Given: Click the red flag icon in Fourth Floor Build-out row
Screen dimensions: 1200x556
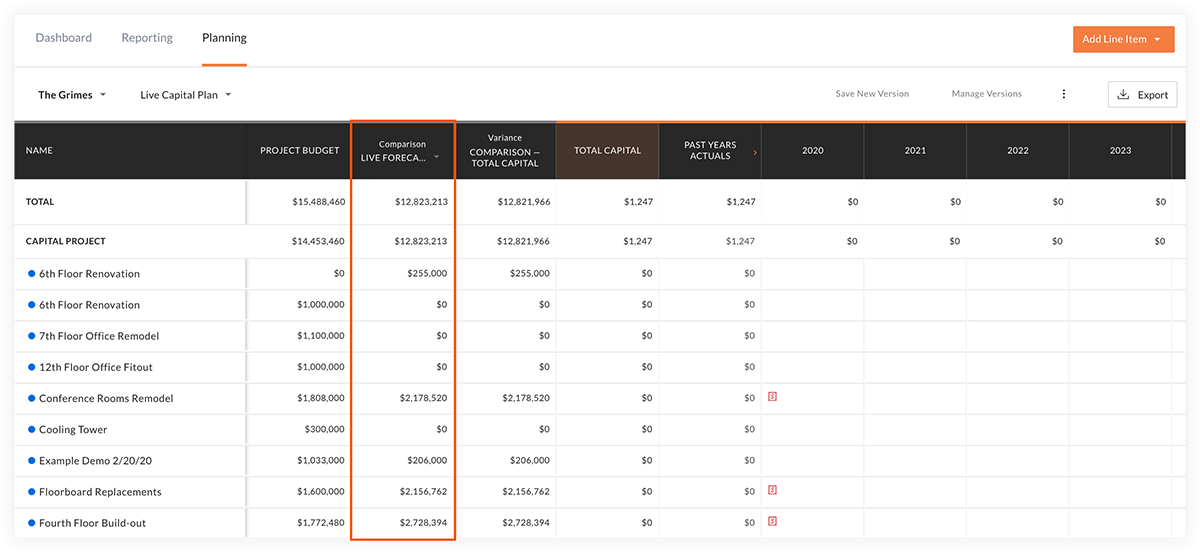Looking at the screenshot, I should pyautogui.click(x=772, y=521).
